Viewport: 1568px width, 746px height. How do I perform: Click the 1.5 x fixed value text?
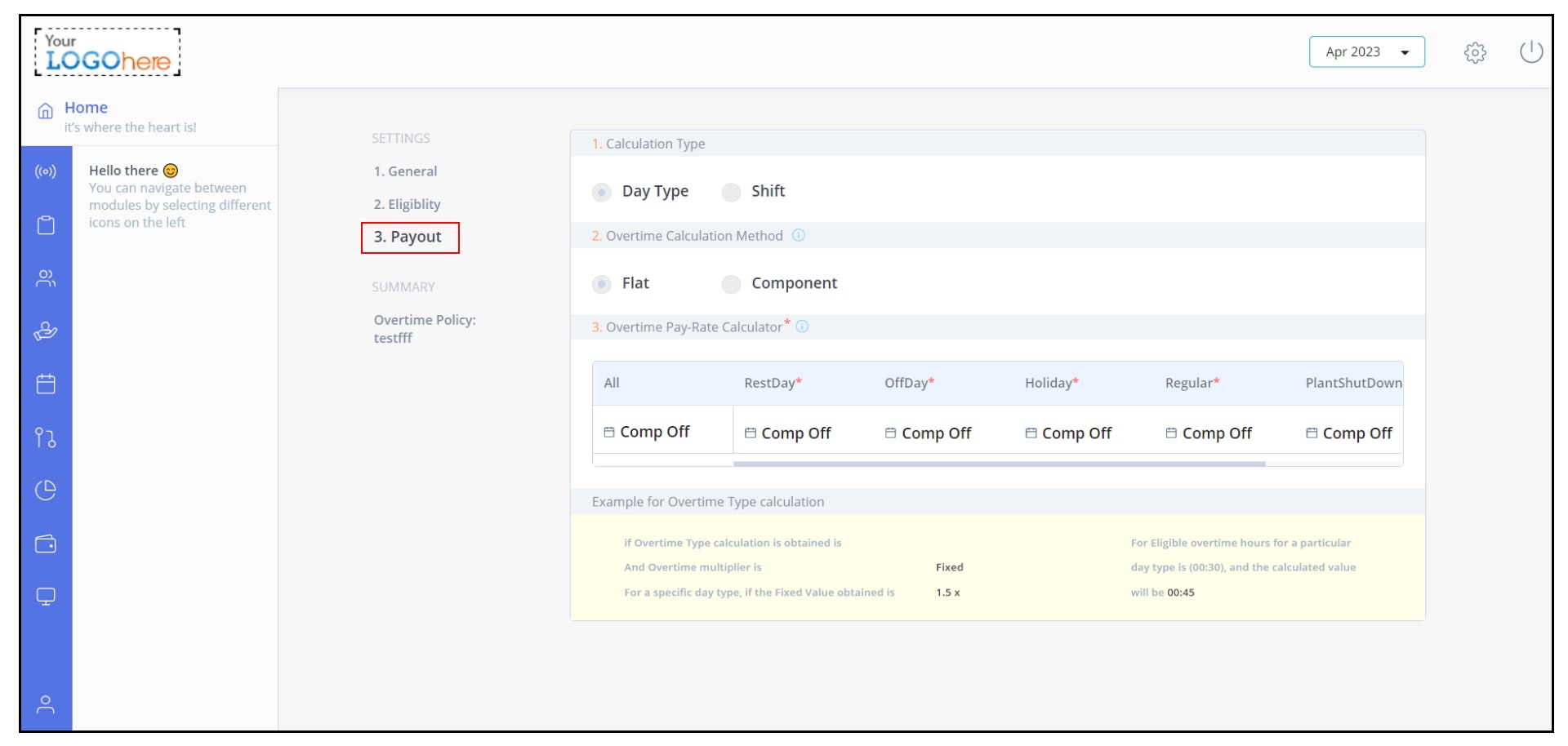click(x=948, y=593)
